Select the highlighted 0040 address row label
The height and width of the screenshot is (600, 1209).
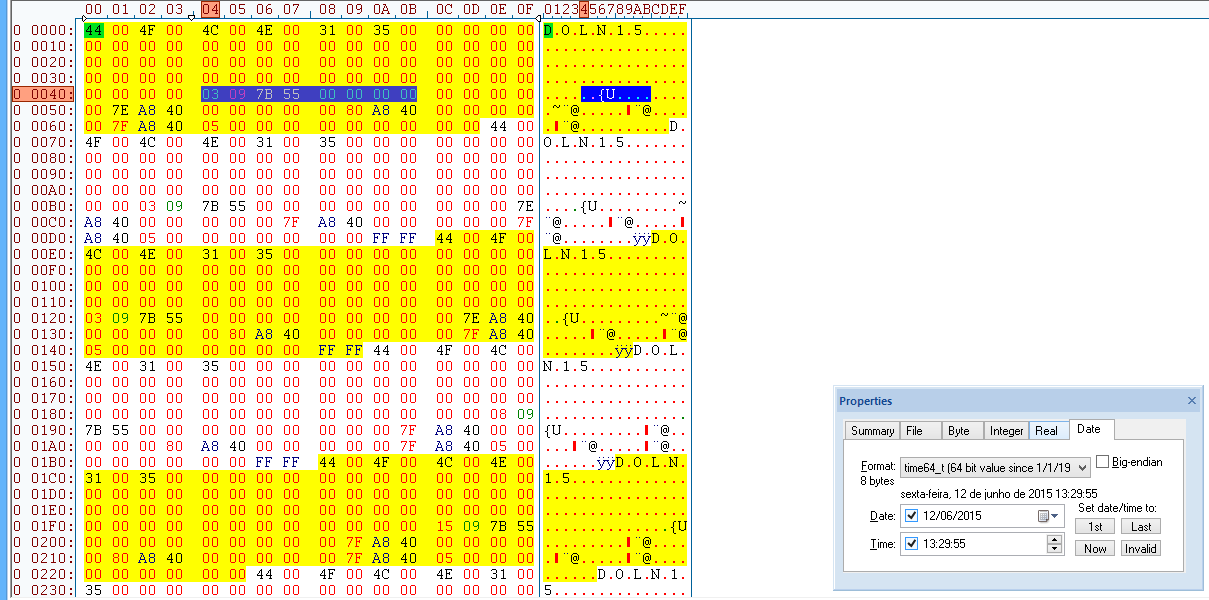pos(43,94)
